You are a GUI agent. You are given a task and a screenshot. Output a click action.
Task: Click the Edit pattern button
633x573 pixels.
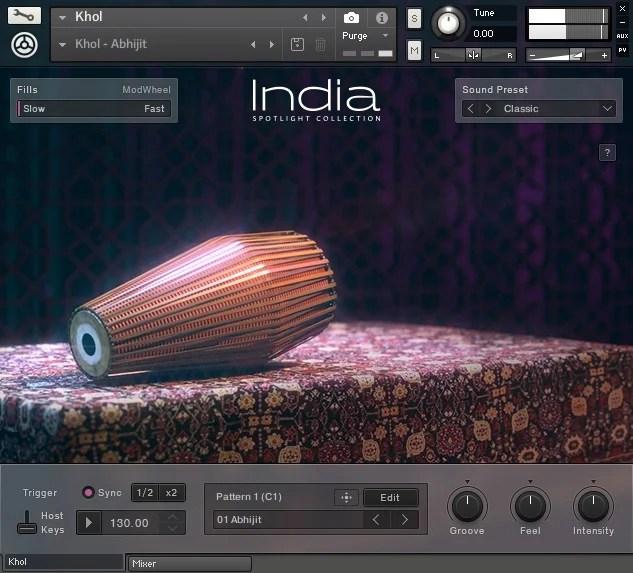[390, 497]
